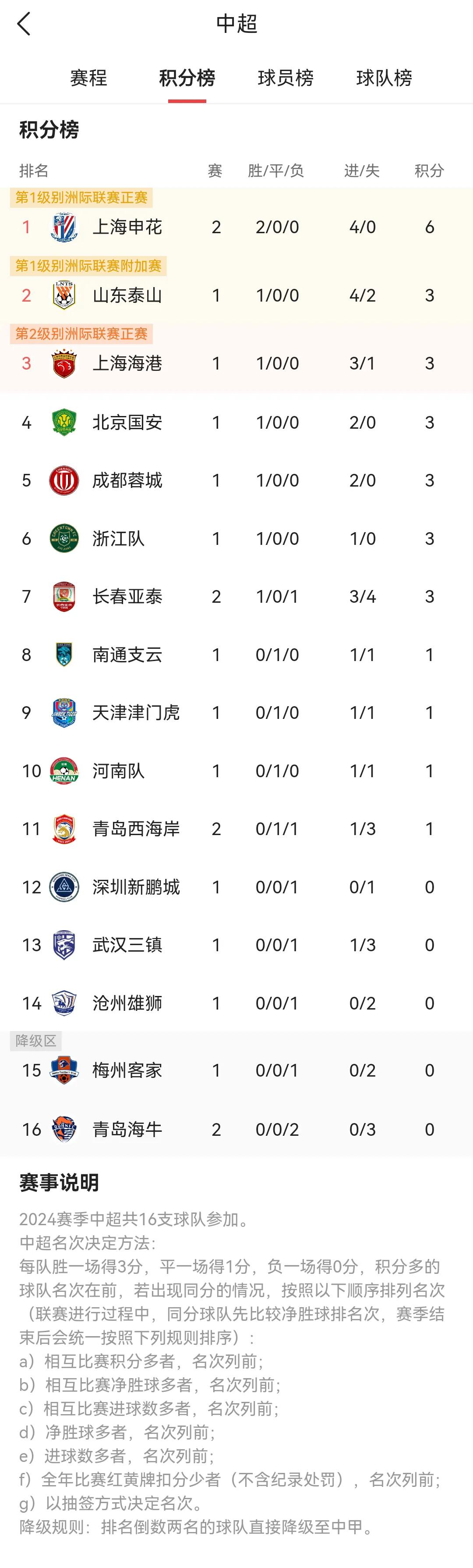Open the 沧州雄狮 standings row
This screenshot has width=473, height=1568.
(x=236, y=1003)
